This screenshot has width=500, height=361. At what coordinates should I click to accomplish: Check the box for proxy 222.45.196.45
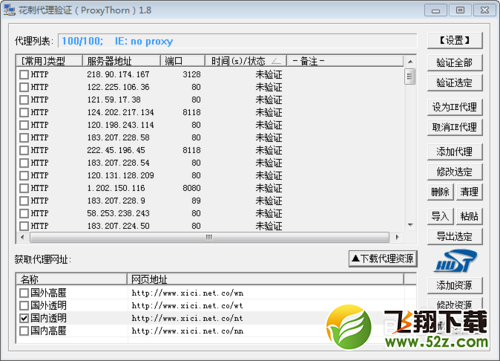pyautogui.click(x=24, y=150)
